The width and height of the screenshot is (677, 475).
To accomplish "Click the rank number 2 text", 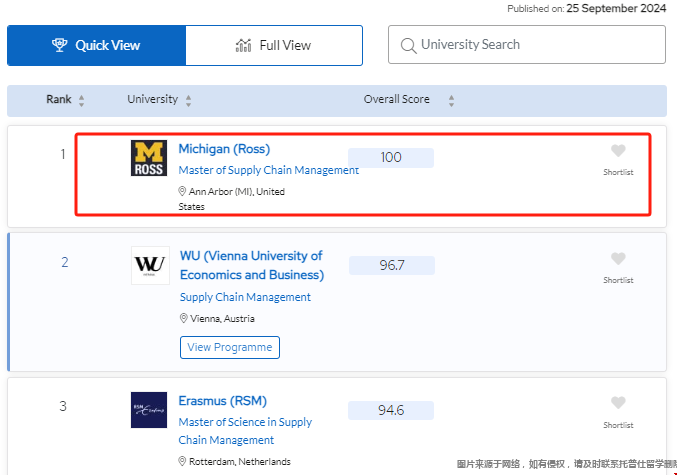I will coord(65,262).
